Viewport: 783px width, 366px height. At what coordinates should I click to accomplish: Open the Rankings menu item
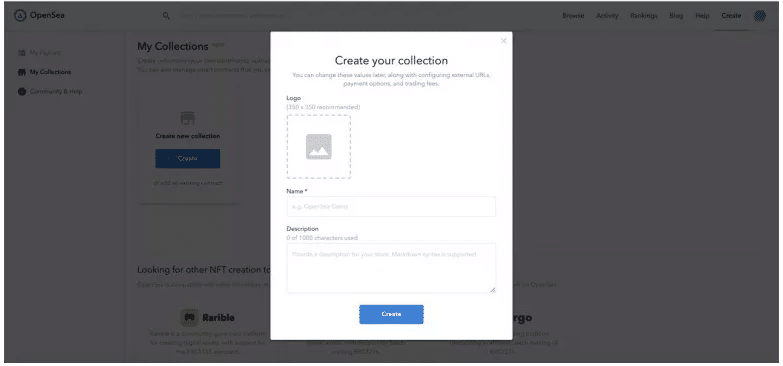(x=644, y=15)
